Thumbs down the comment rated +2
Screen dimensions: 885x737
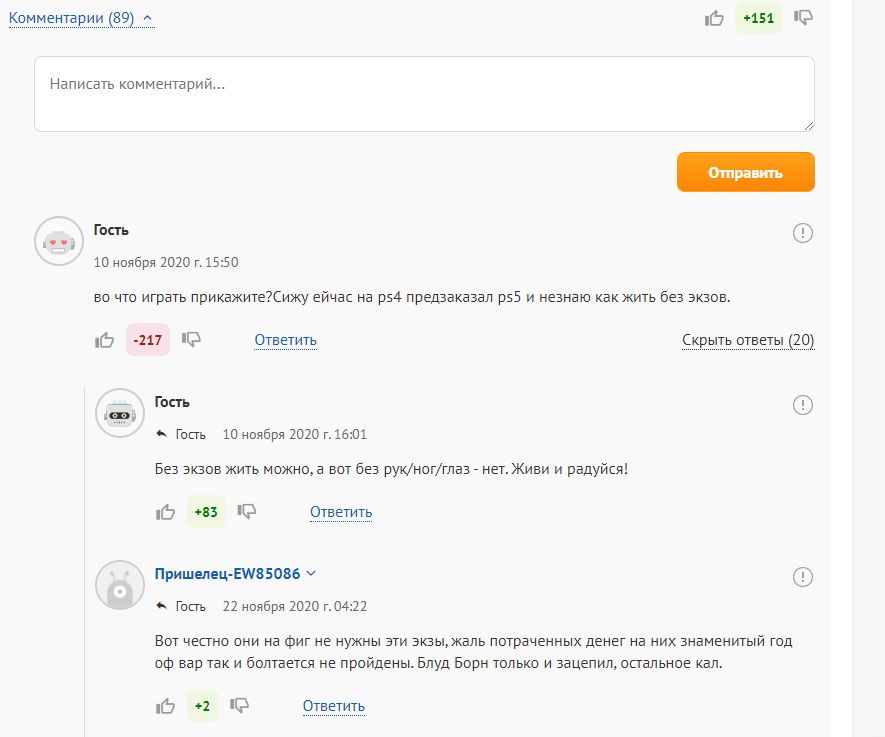tap(239, 706)
